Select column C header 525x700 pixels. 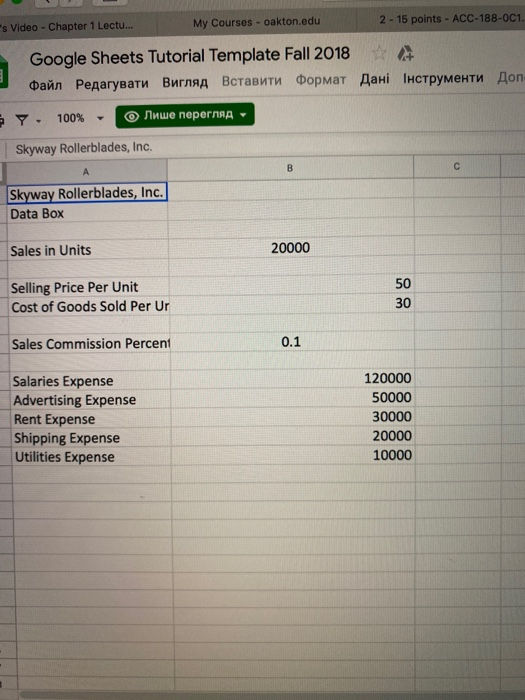pos(456,167)
